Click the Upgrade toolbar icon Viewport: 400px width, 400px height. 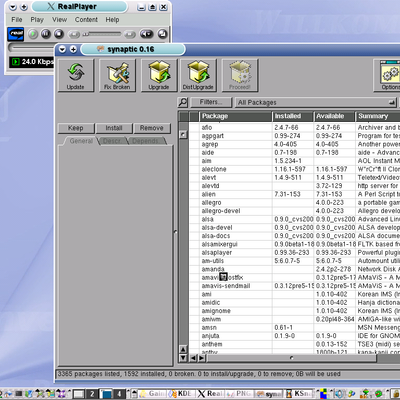coord(159,75)
